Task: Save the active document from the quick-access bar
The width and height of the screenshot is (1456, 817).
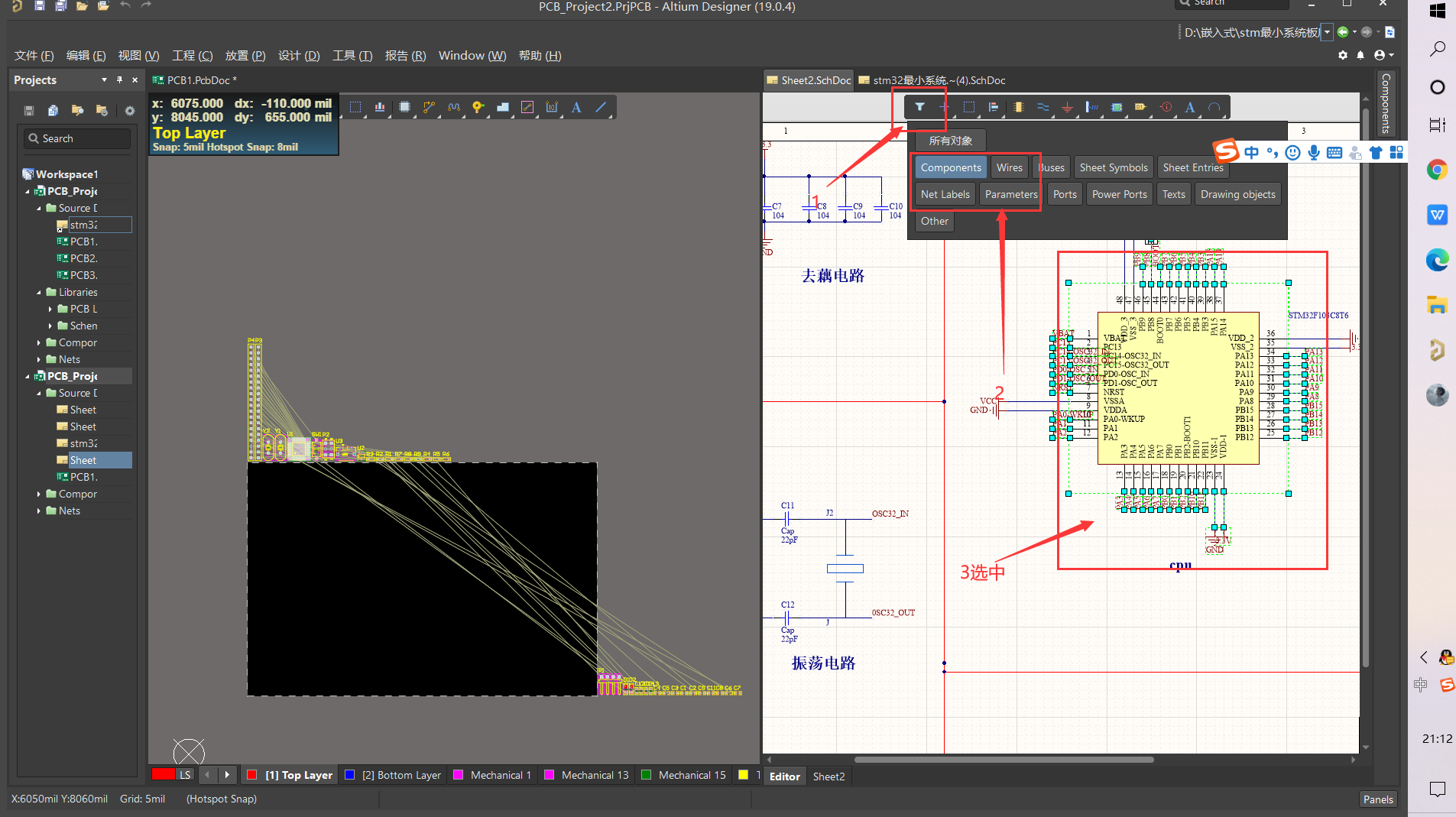Action: (x=40, y=5)
